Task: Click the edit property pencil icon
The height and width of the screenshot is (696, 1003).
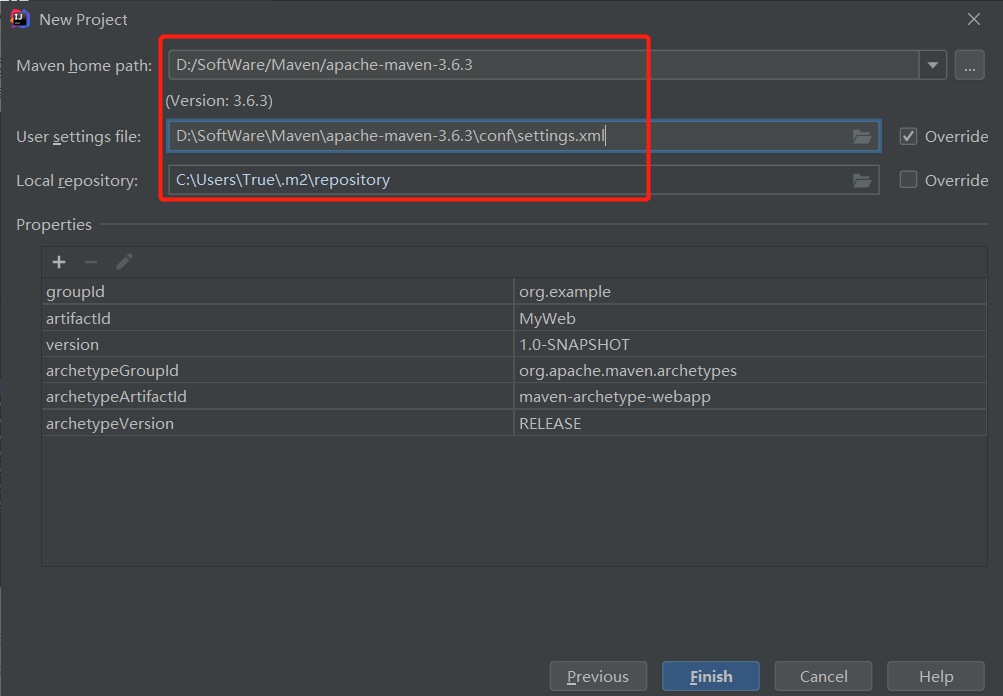Action: 124,261
